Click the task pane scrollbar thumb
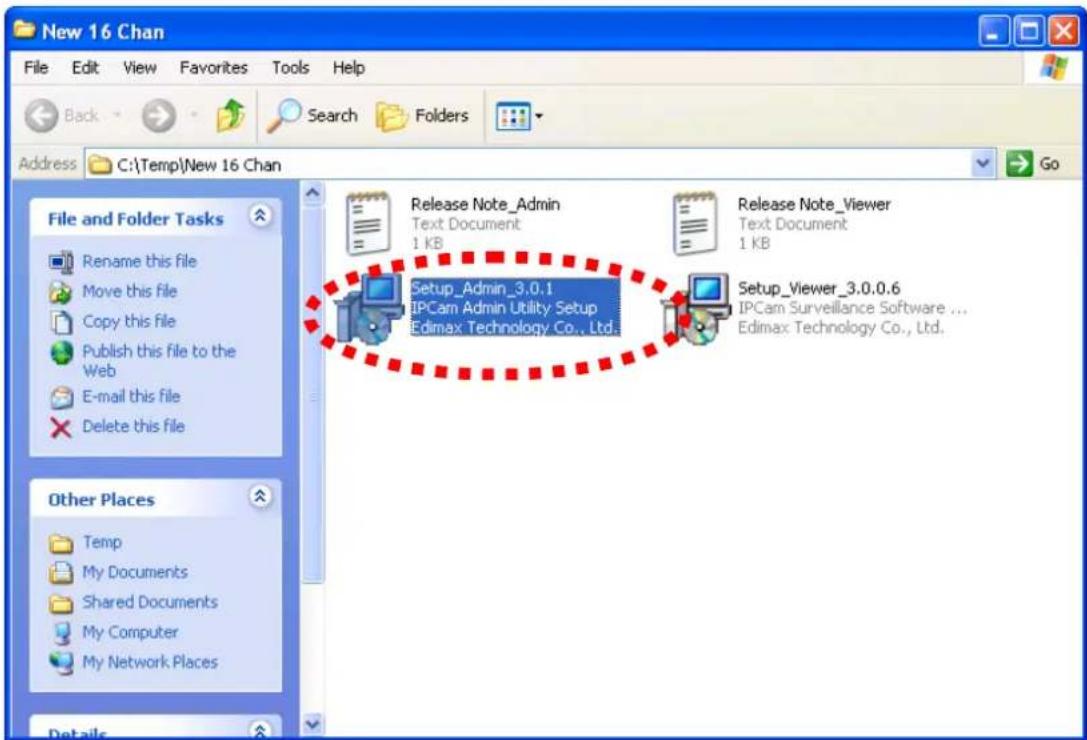Viewport: 1087px width, 740px height. pyautogui.click(x=313, y=394)
